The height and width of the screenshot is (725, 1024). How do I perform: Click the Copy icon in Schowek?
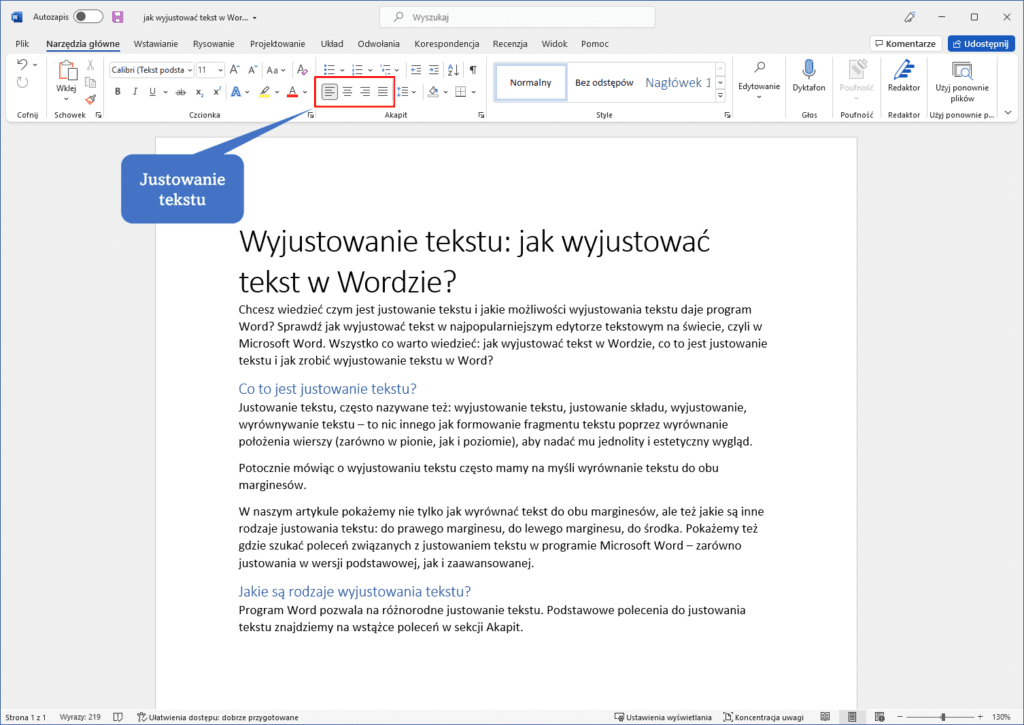click(90, 82)
